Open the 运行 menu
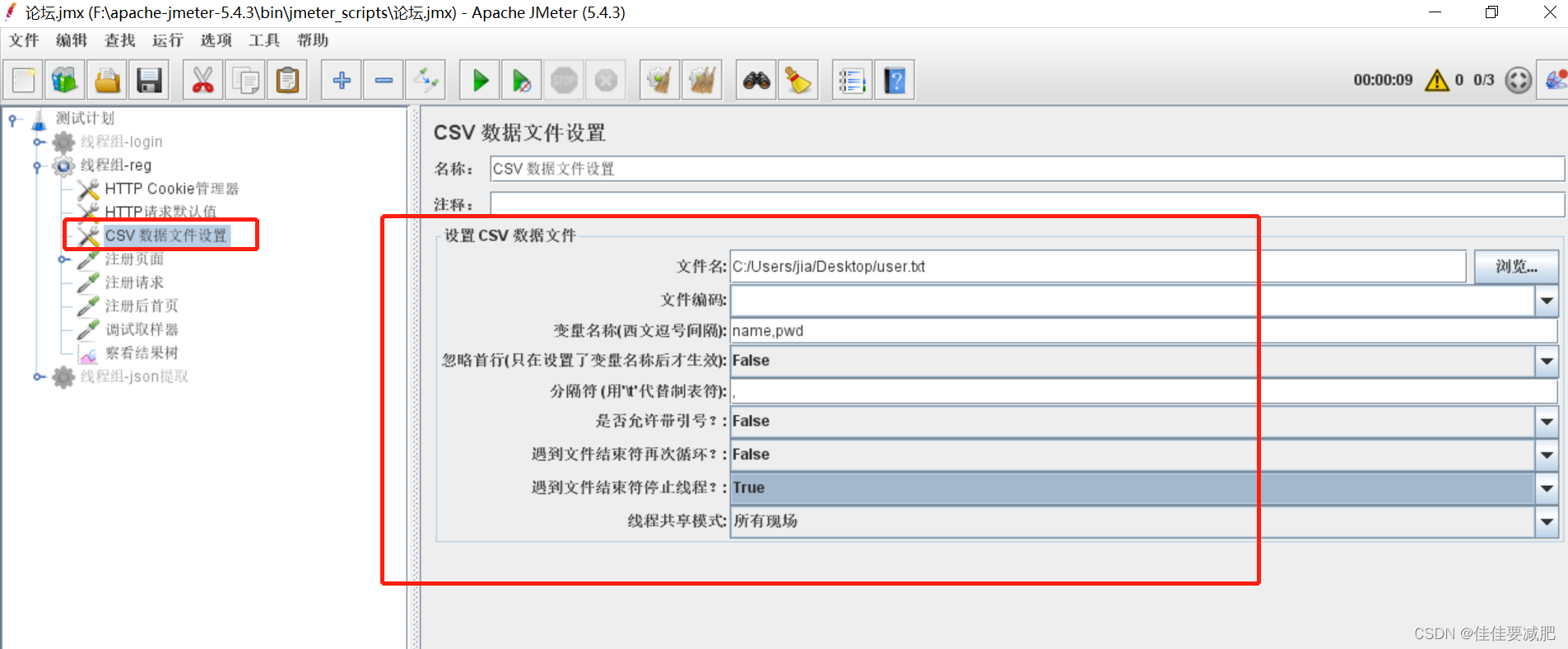Viewport: 1568px width, 649px height. coord(168,40)
